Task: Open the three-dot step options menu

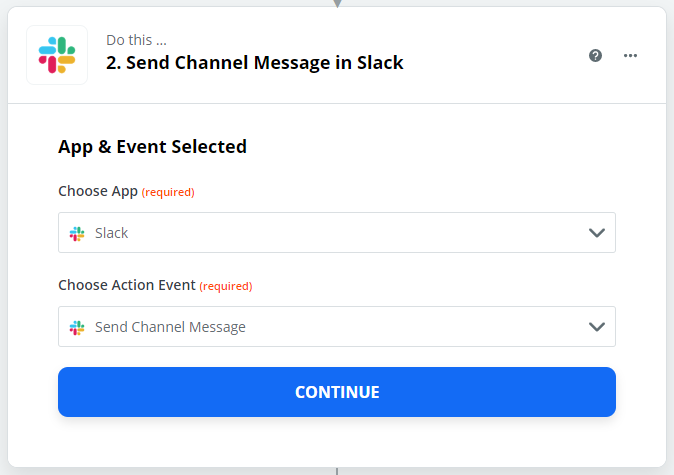Action: click(x=631, y=55)
